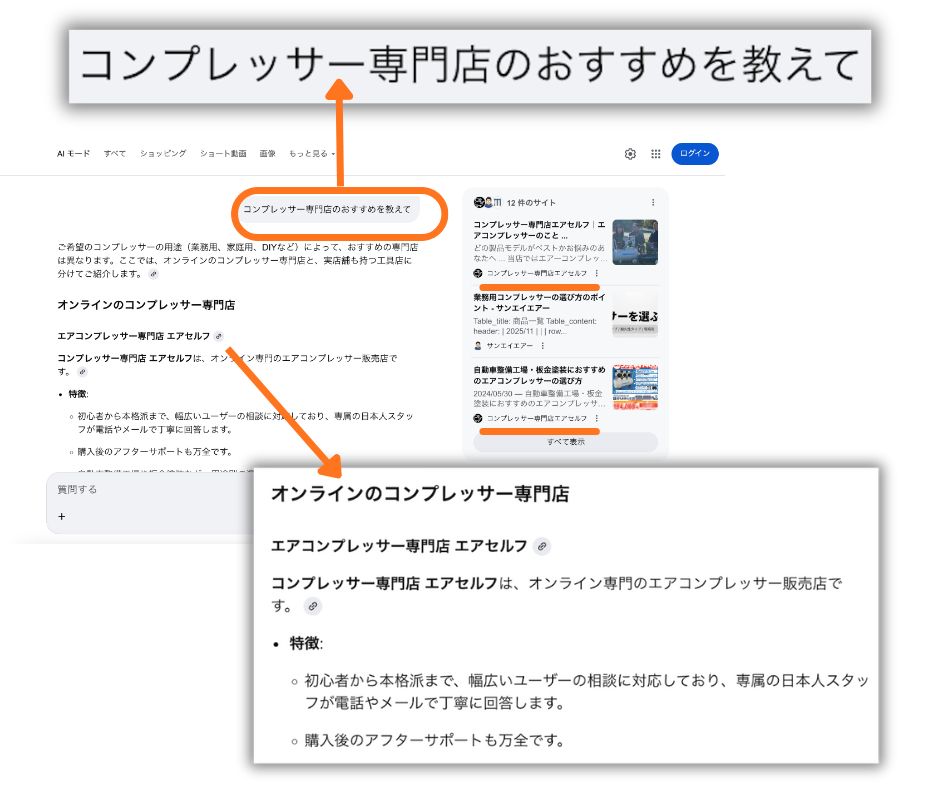Open the three-dot menu next to サンエイエアー source
This screenshot has height=788, width=940.
[x=544, y=345]
